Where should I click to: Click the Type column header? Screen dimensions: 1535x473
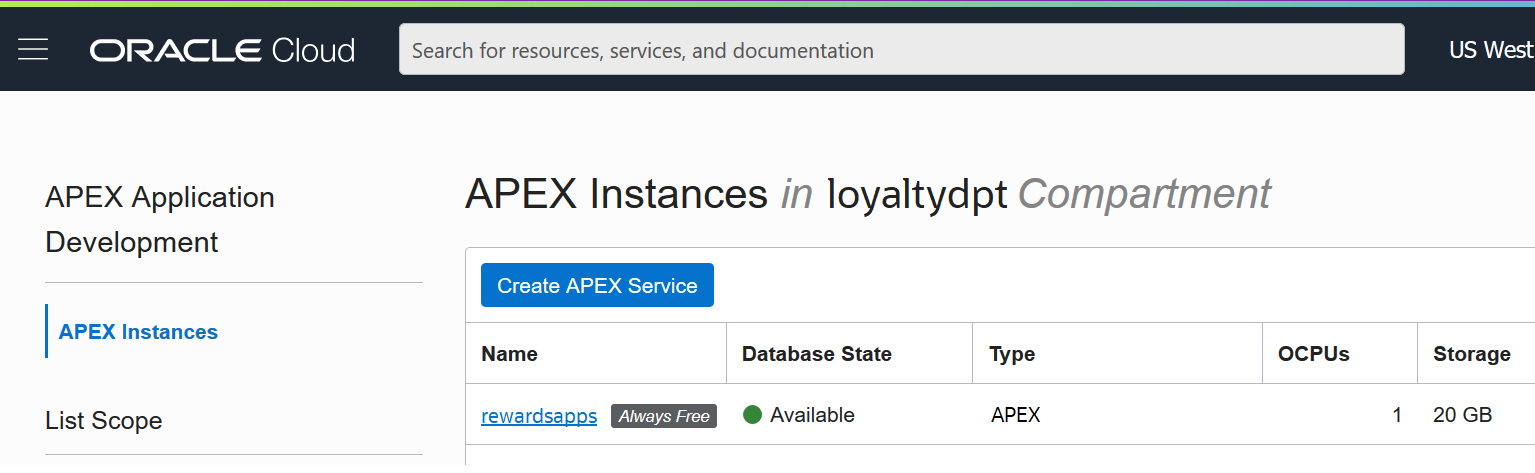pyautogui.click(x=1011, y=354)
